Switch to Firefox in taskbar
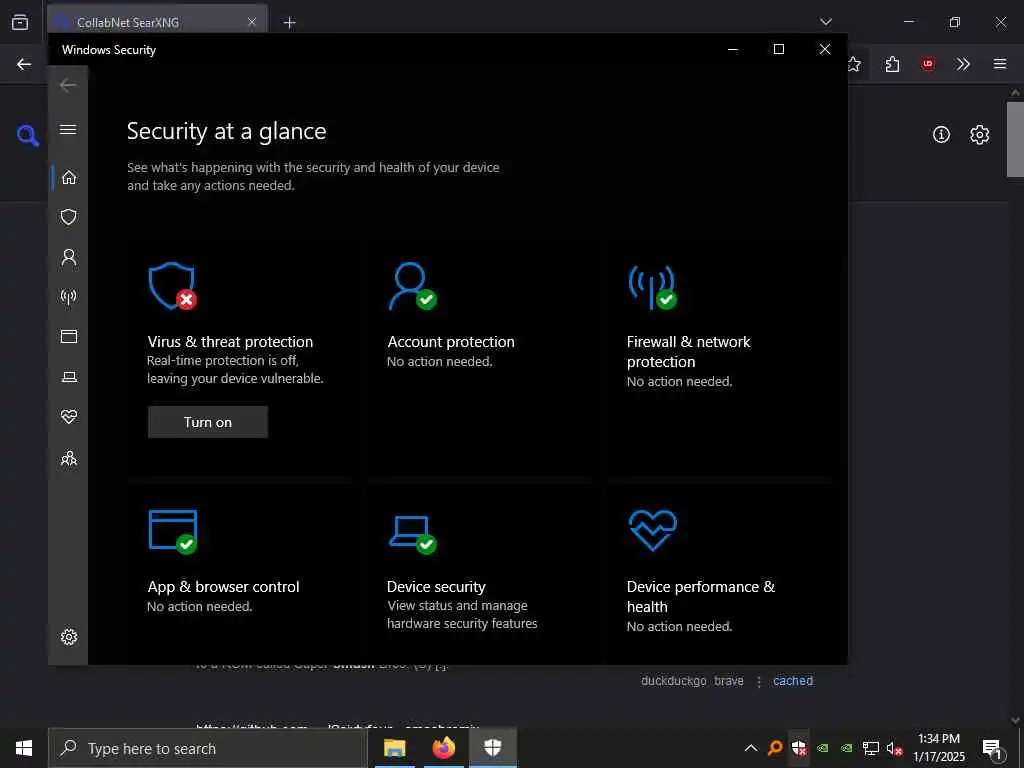 [443, 748]
